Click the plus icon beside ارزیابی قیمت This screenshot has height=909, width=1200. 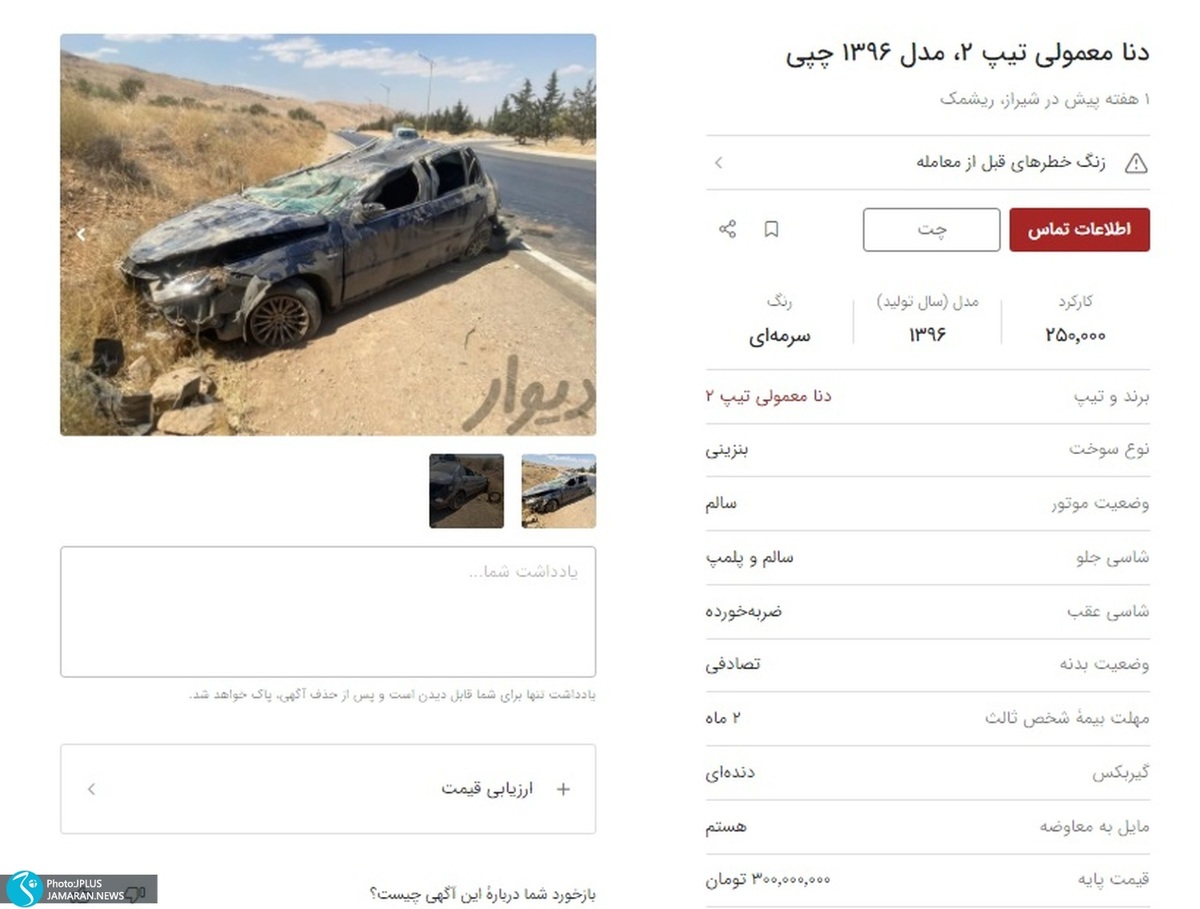(563, 789)
